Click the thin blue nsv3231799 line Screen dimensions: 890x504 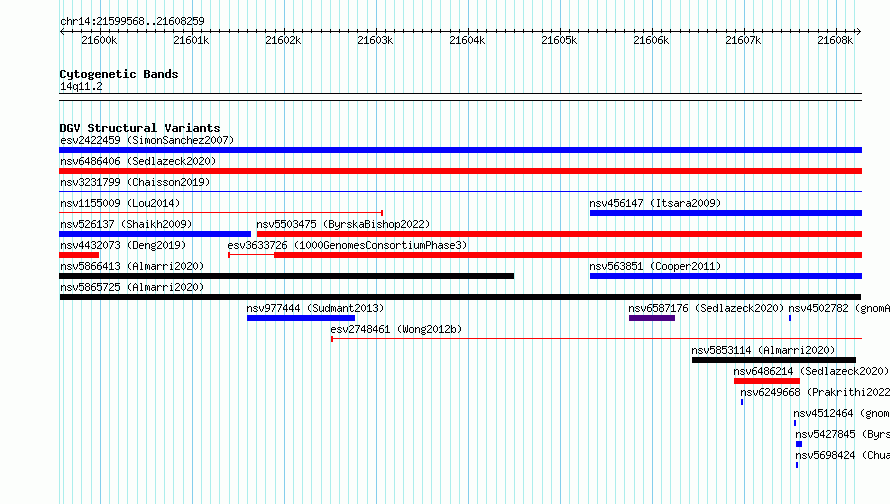(x=460, y=192)
